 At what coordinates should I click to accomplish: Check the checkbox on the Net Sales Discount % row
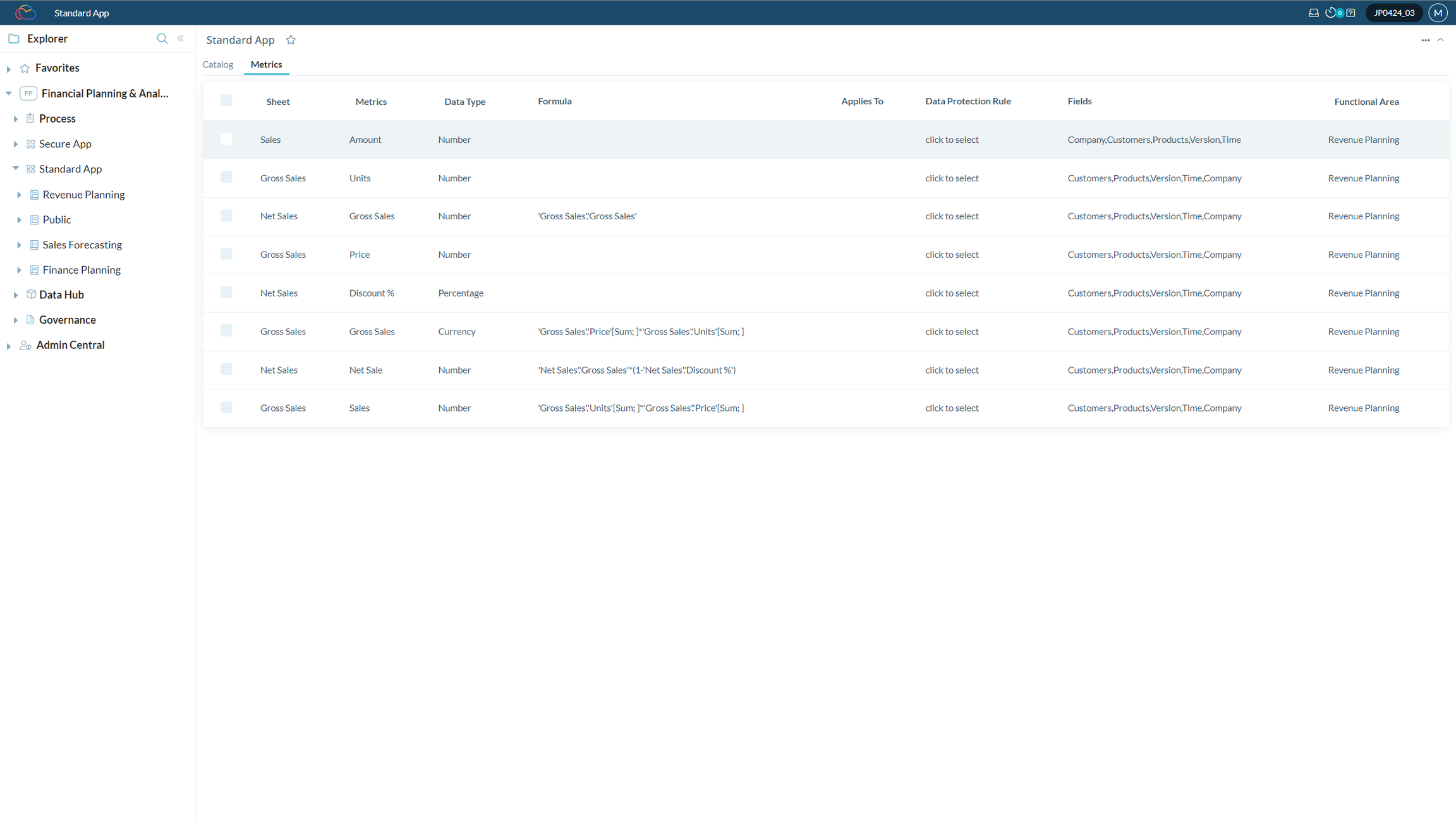226,292
